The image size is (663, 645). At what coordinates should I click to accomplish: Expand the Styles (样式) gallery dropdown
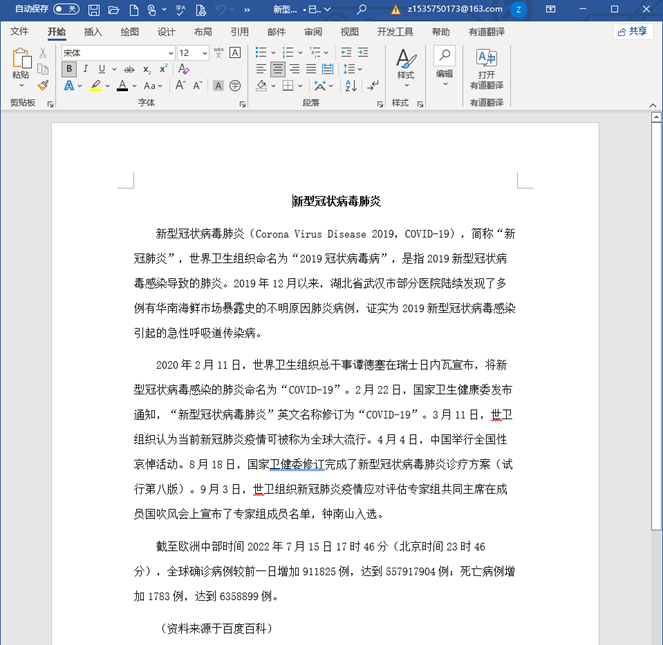(x=405, y=86)
